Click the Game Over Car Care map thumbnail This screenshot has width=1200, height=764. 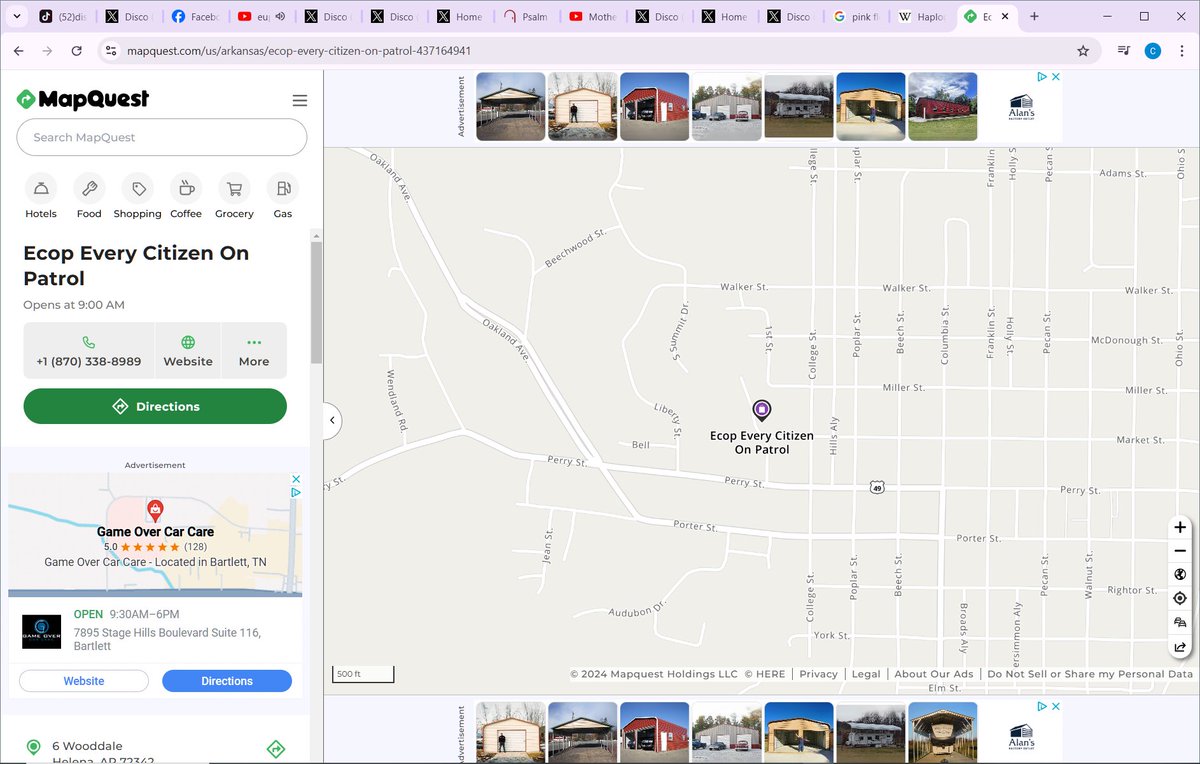[x=155, y=535]
